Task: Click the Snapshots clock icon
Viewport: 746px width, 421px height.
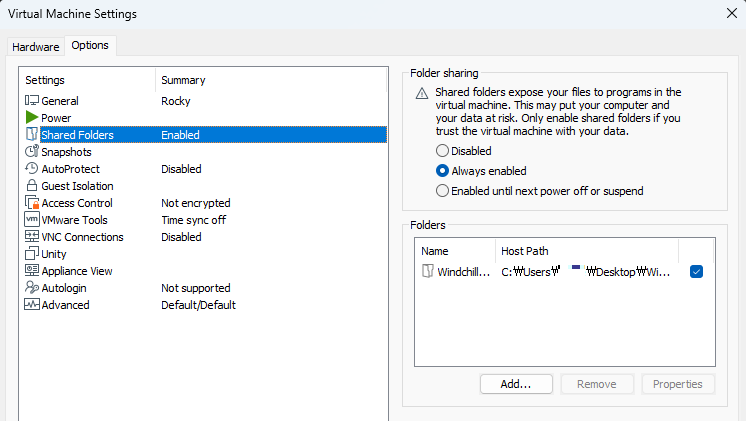Action: [x=32, y=151]
